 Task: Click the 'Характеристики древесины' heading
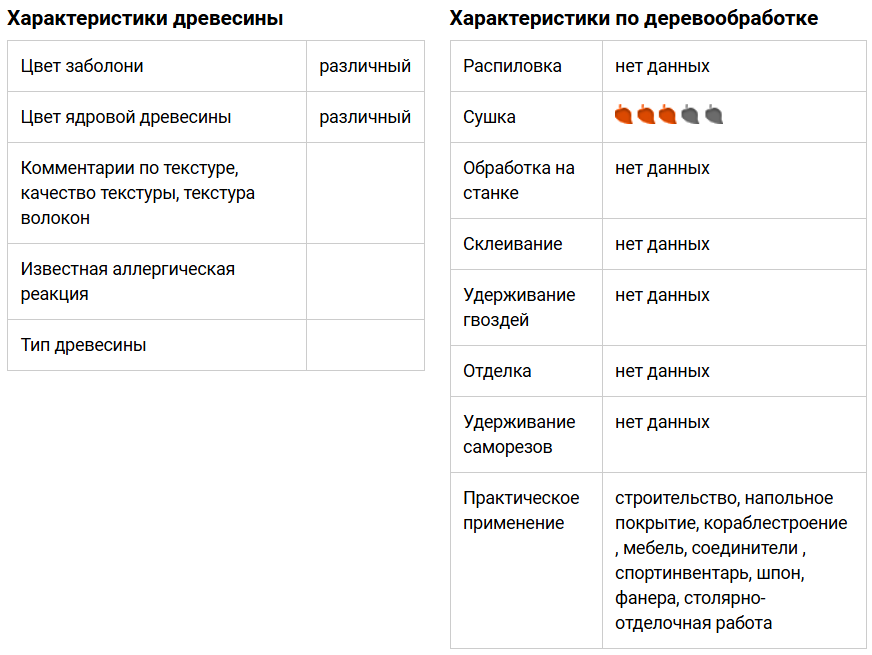click(145, 18)
